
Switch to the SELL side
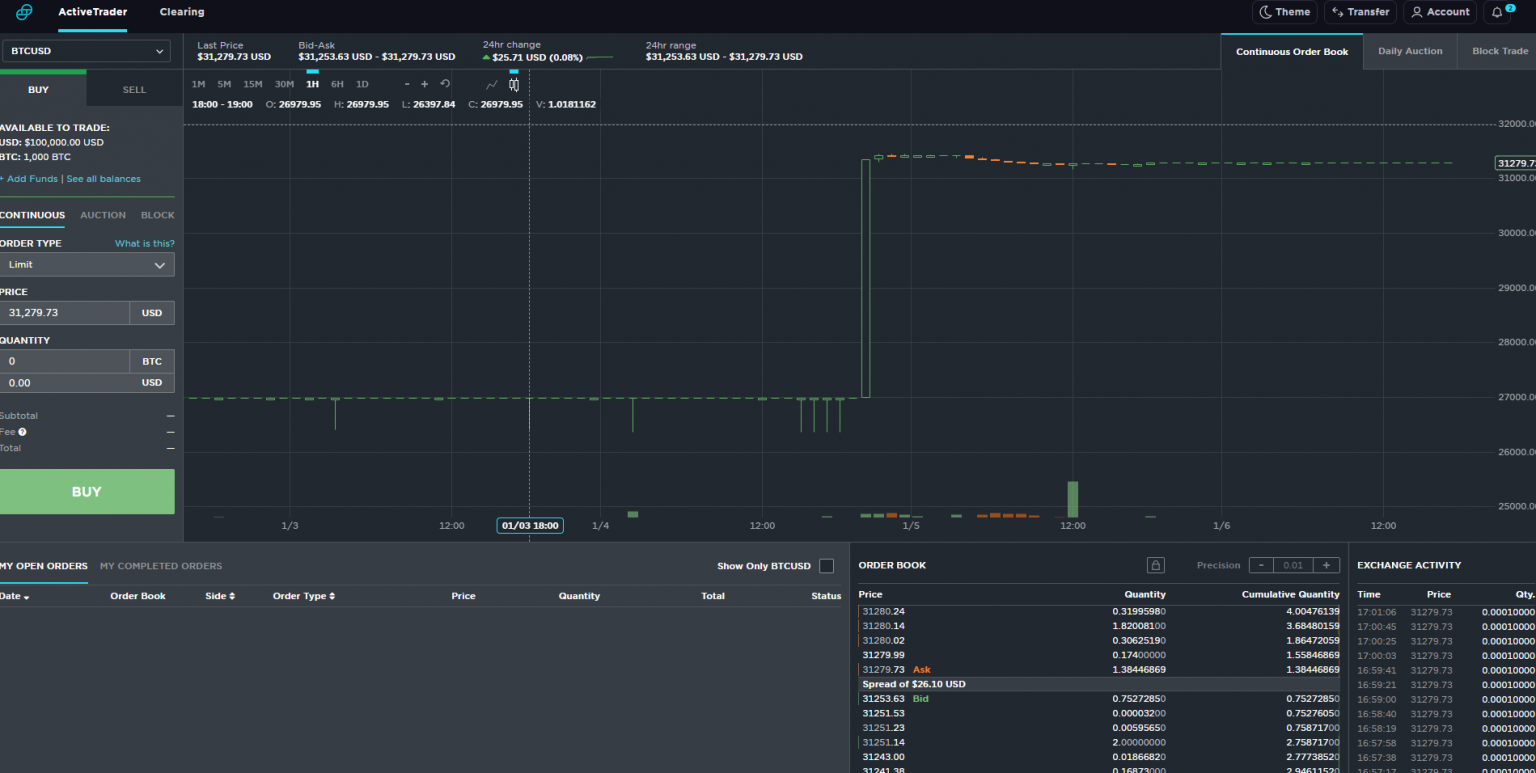[133, 89]
